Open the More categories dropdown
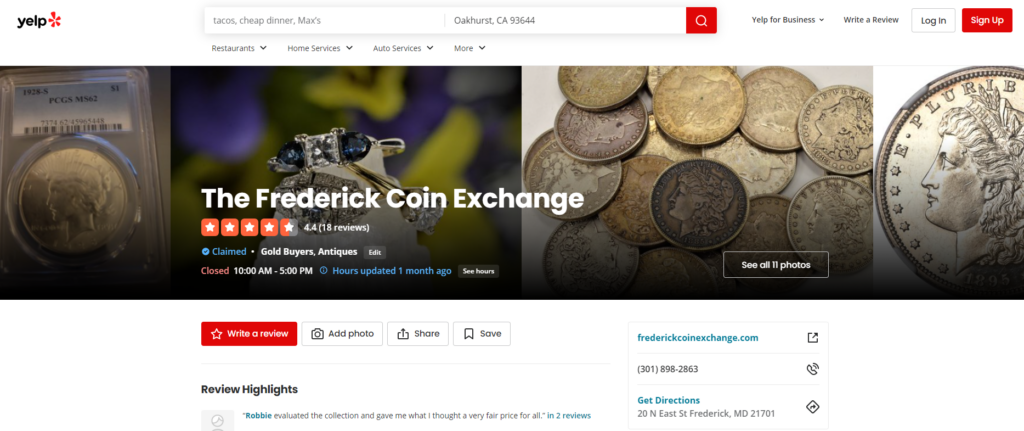 pyautogui.click(x=470, y=48)
